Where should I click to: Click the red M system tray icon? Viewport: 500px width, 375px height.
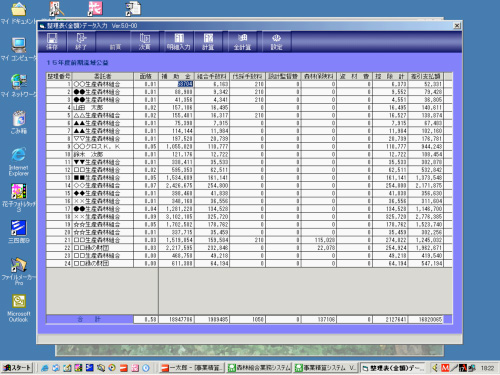tap(445, 368)
